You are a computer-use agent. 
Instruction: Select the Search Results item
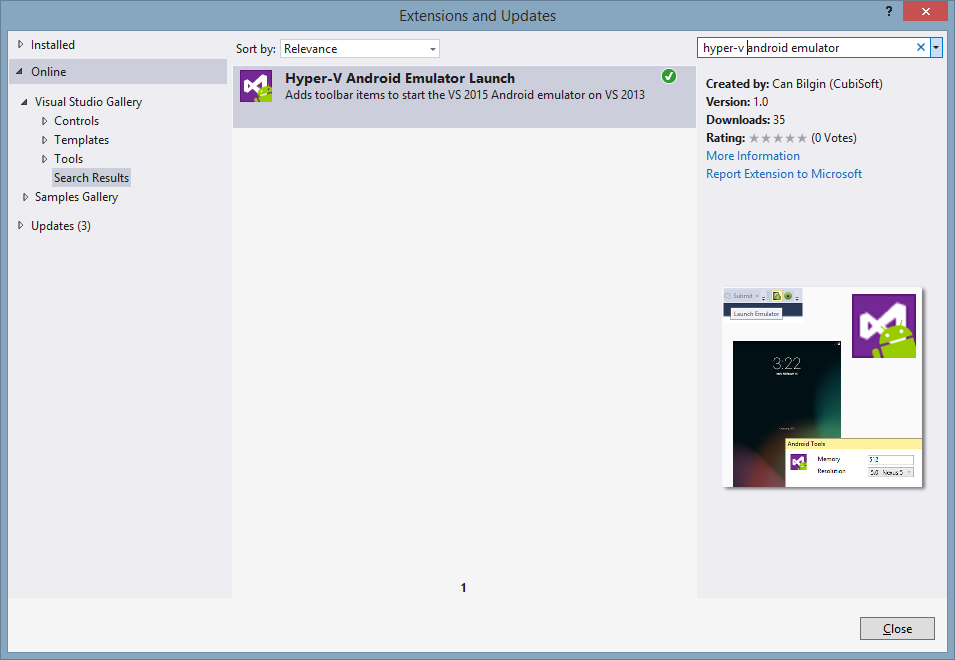tap(91, 178)
